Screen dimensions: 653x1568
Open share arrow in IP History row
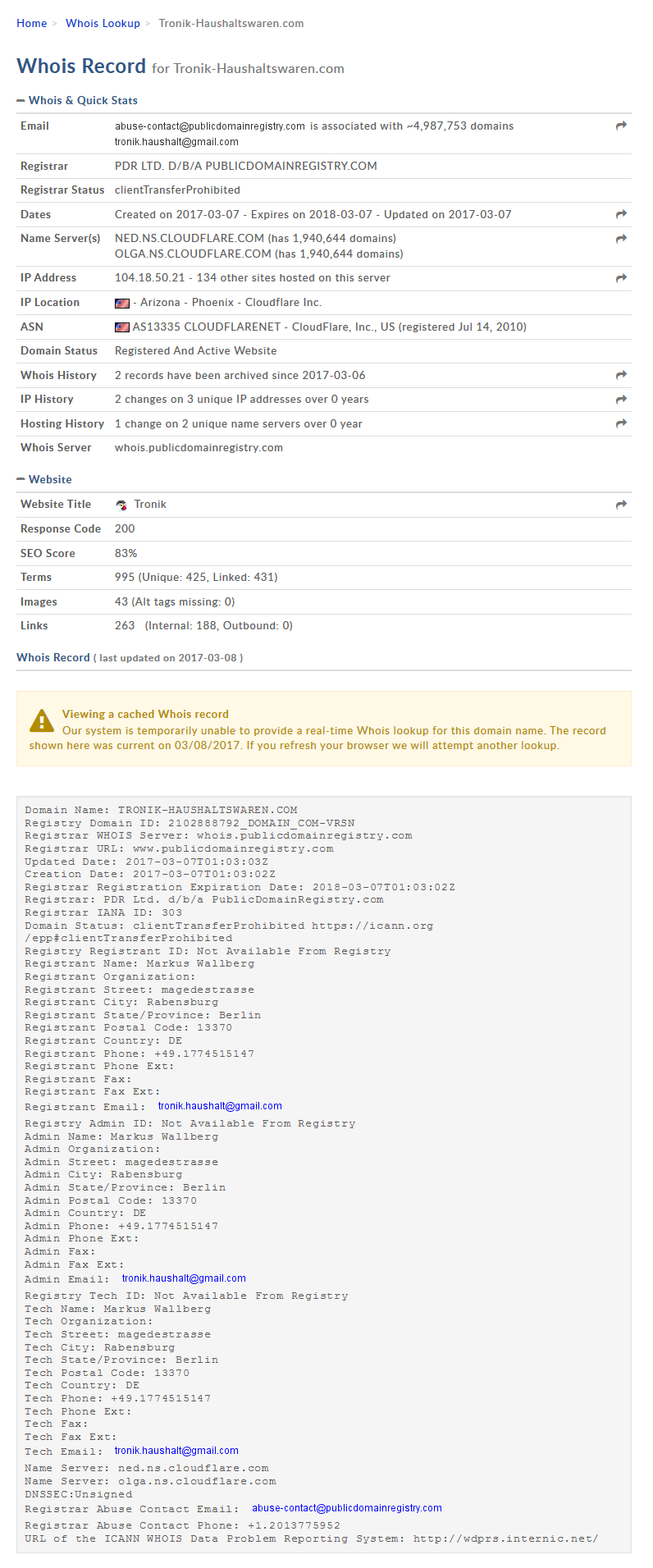pyautogui.click(x=621, y=400)
